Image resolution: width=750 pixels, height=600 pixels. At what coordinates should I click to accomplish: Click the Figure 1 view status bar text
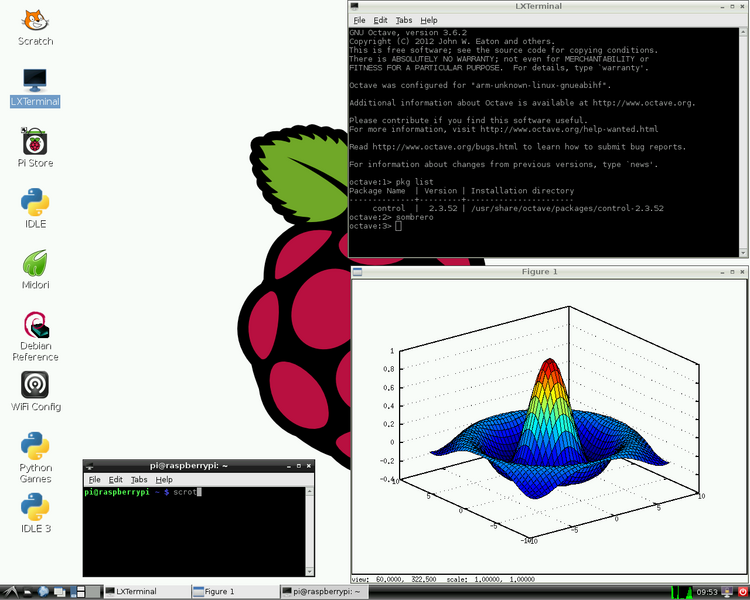443,579
